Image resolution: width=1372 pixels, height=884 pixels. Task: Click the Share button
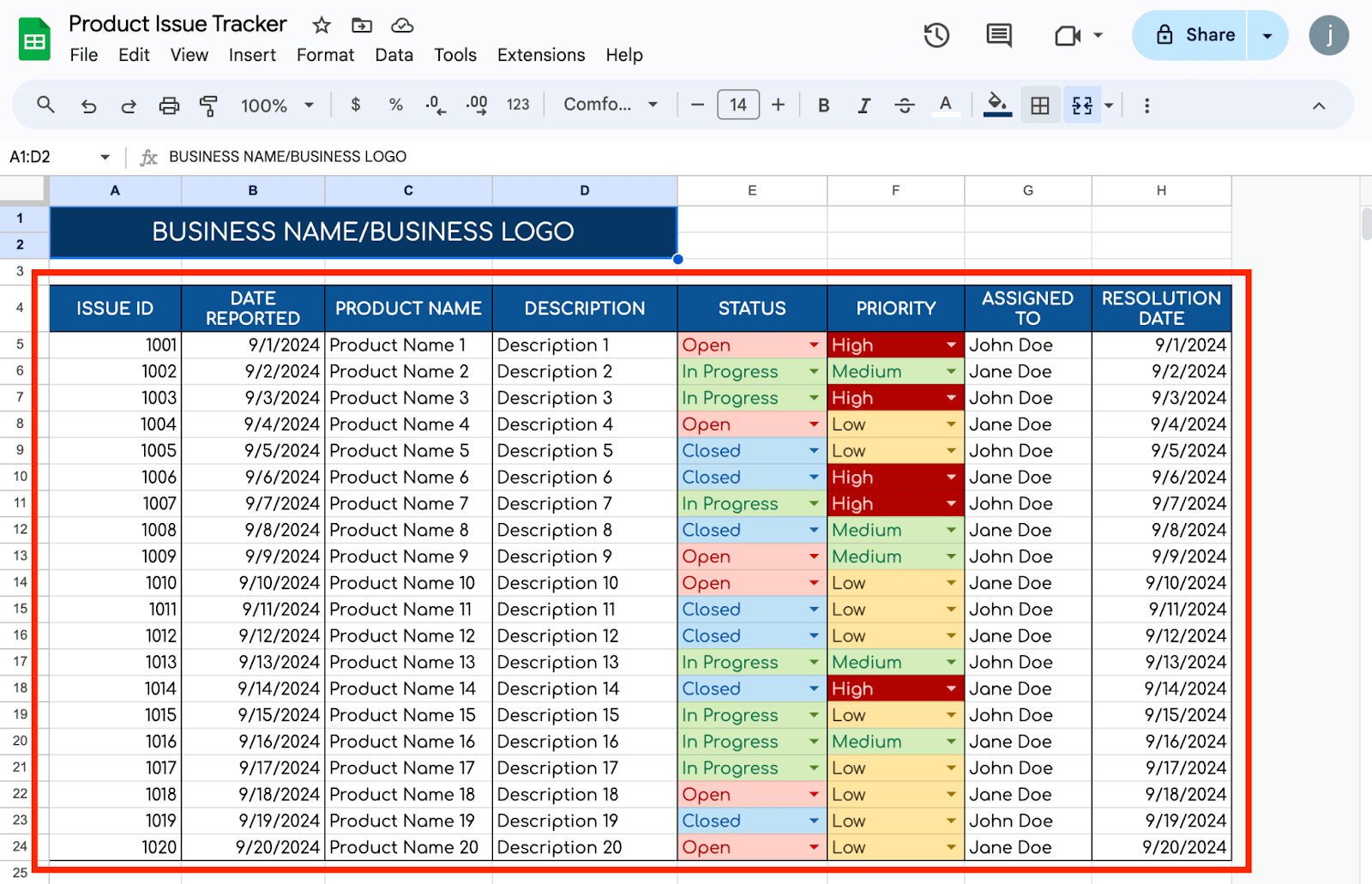pos(1195,35)
